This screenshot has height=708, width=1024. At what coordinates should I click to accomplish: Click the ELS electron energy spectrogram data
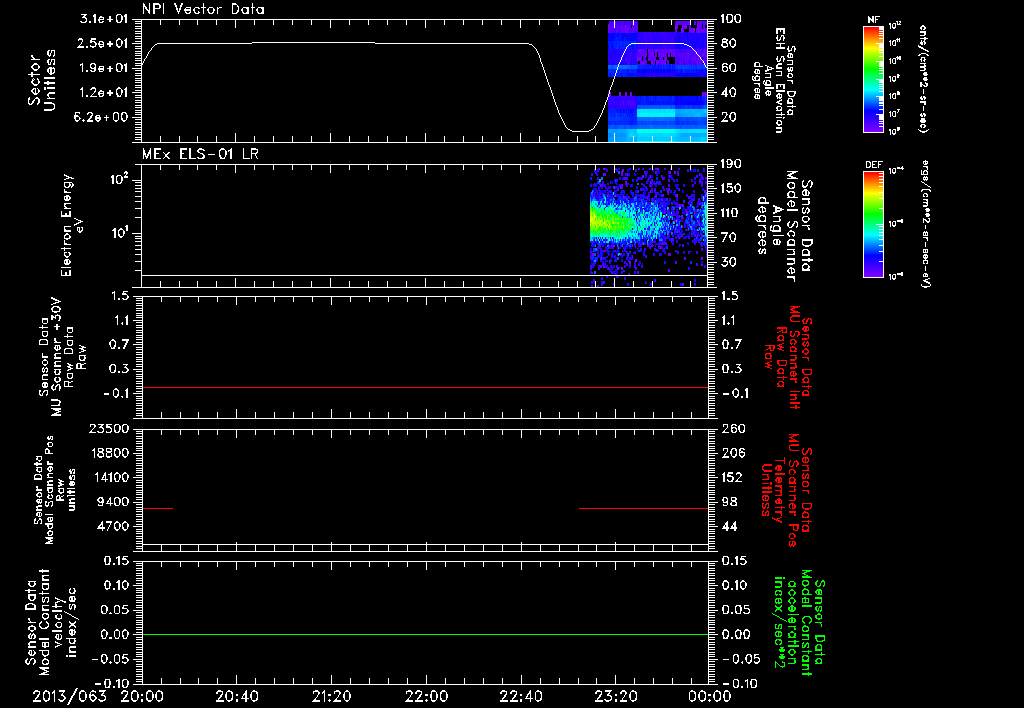(x=648, y=227)
